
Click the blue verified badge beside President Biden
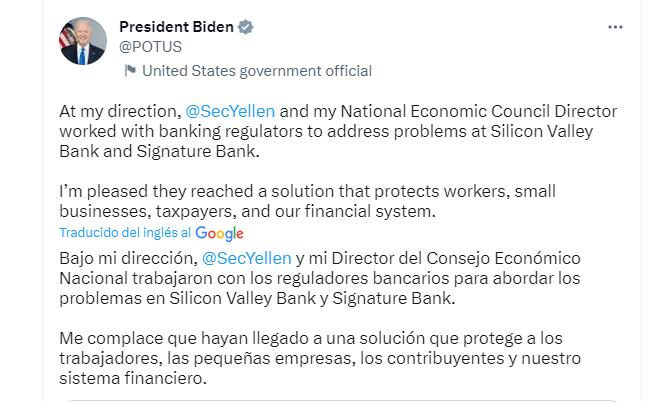(245, 26)
